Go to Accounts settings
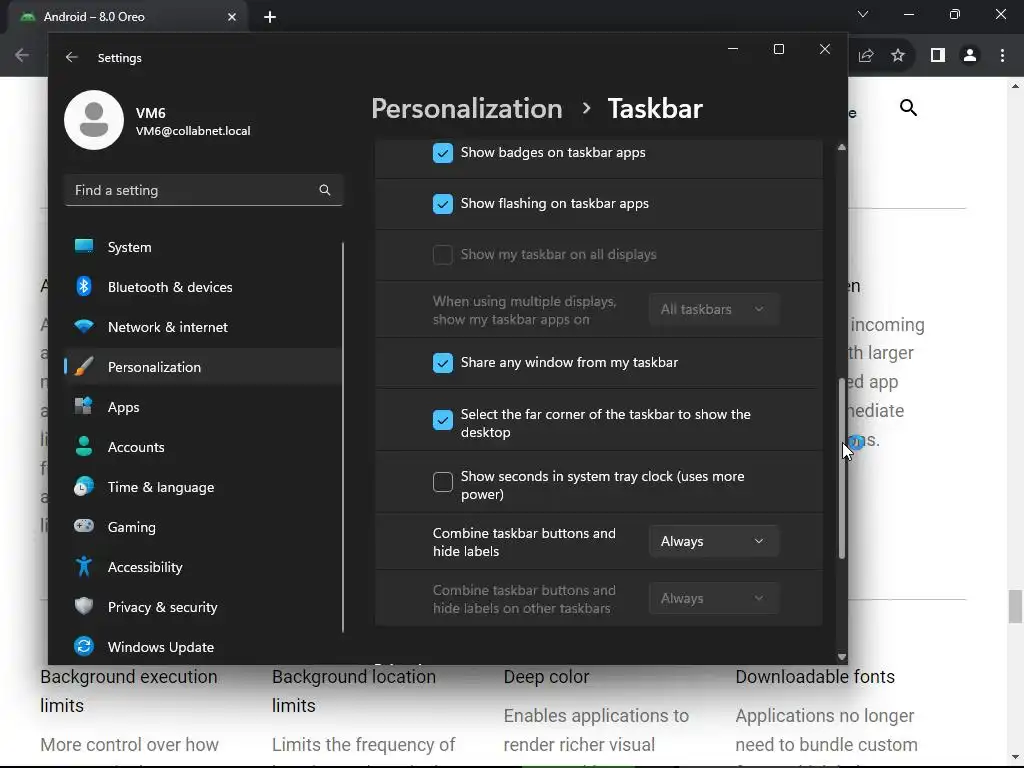Viewport: 1024px width, 768px height. 202,447
